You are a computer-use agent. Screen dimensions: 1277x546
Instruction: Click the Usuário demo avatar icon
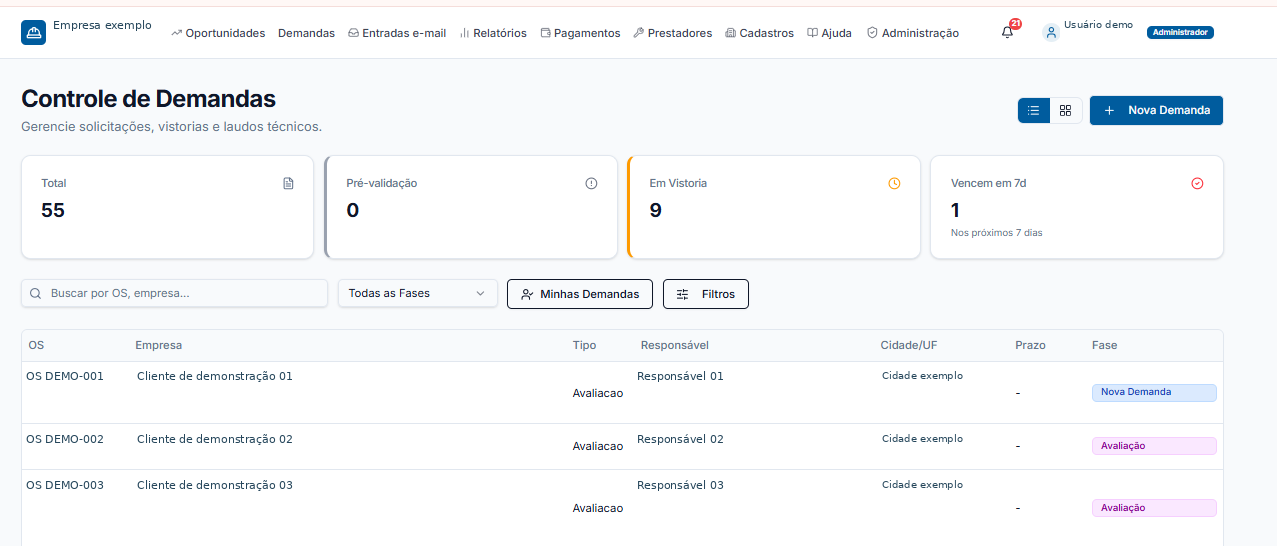(1051, 32)
